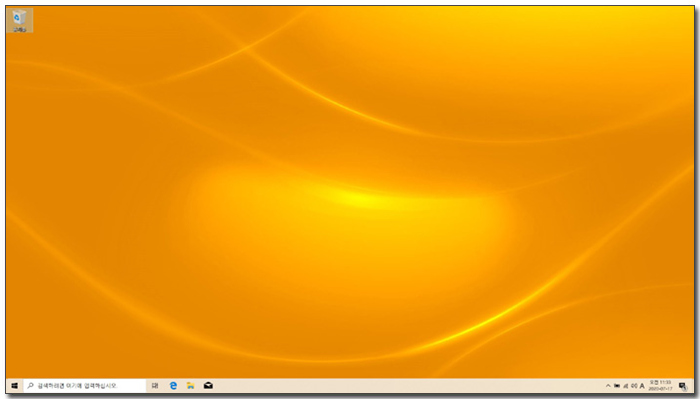700x399 pixels.
Task: Click the bright yellow glow on the wallpaper
Action: coord(357,199)
